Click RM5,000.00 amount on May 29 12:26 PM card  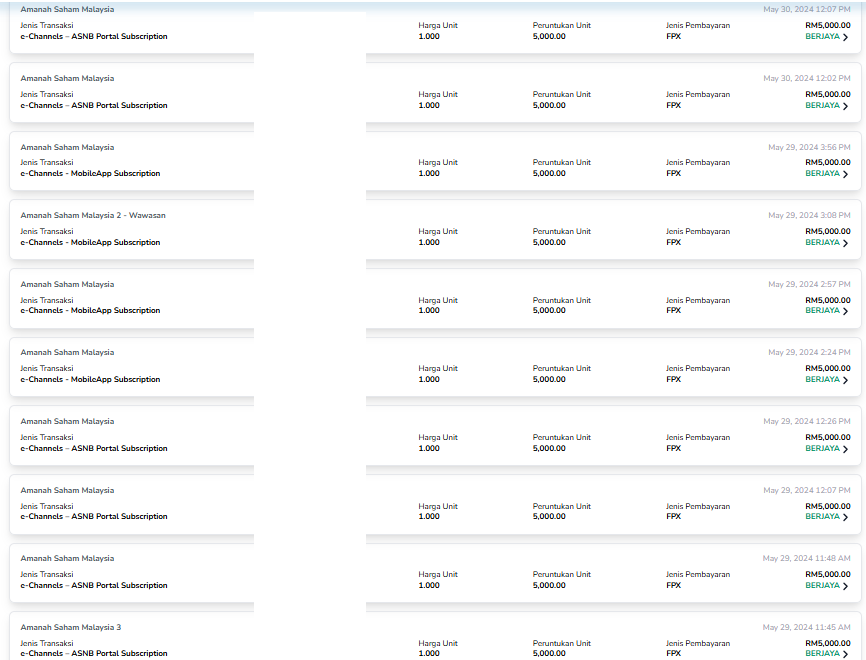pyautogui.click(x=828, y=437)
